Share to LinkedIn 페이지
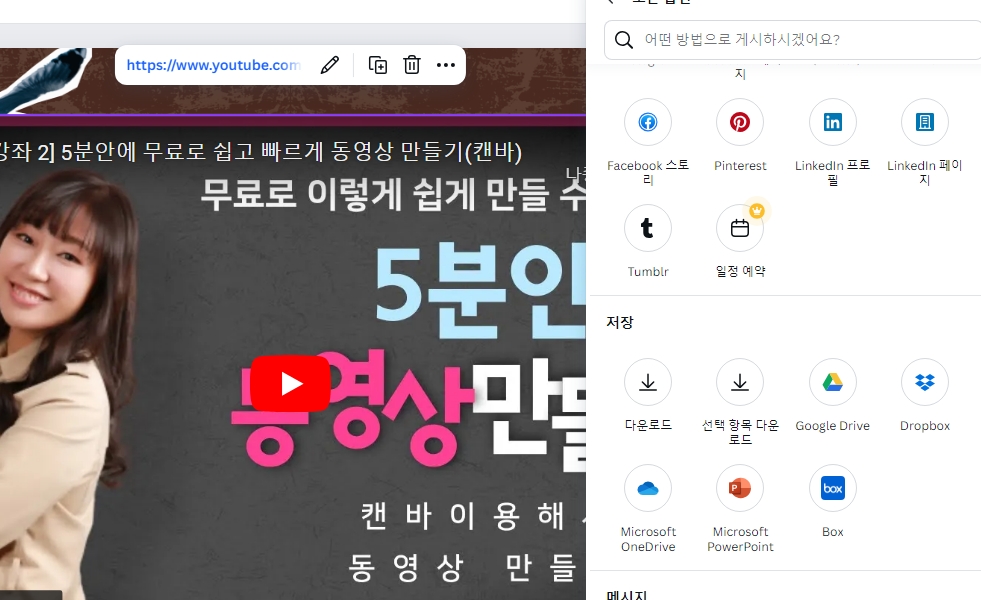The width and height of the screenshot is (981, 600). (x=923, y=121)
